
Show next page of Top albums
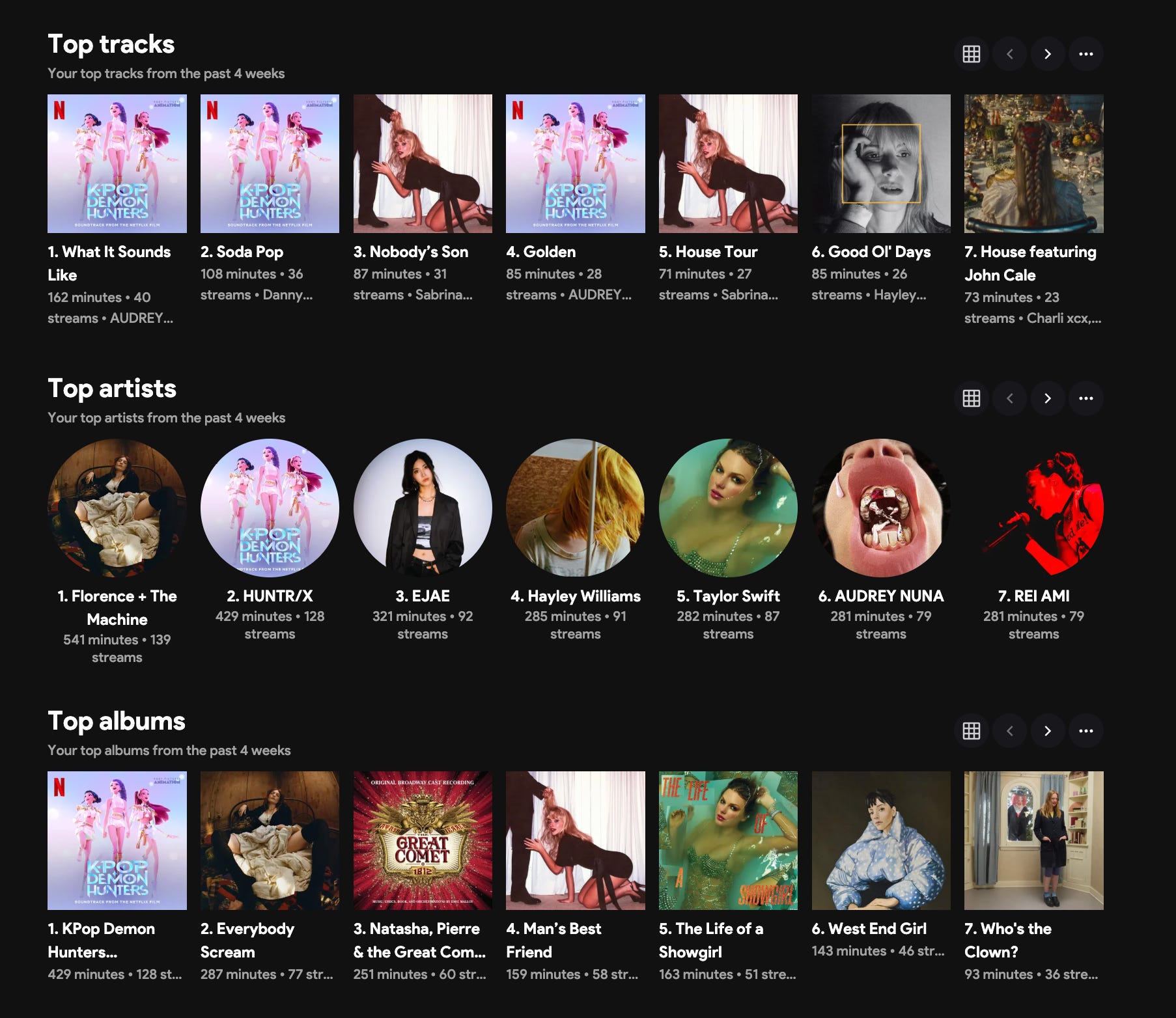1048,731
